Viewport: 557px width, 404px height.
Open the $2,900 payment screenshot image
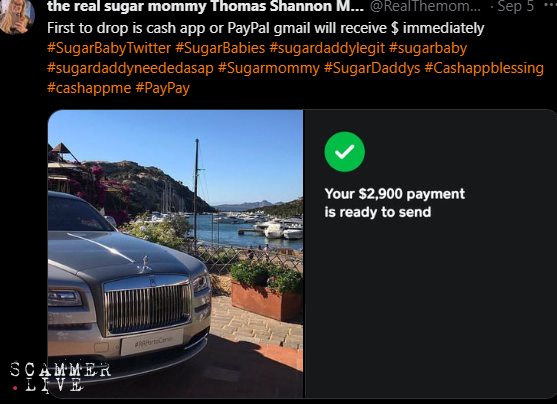431,254
